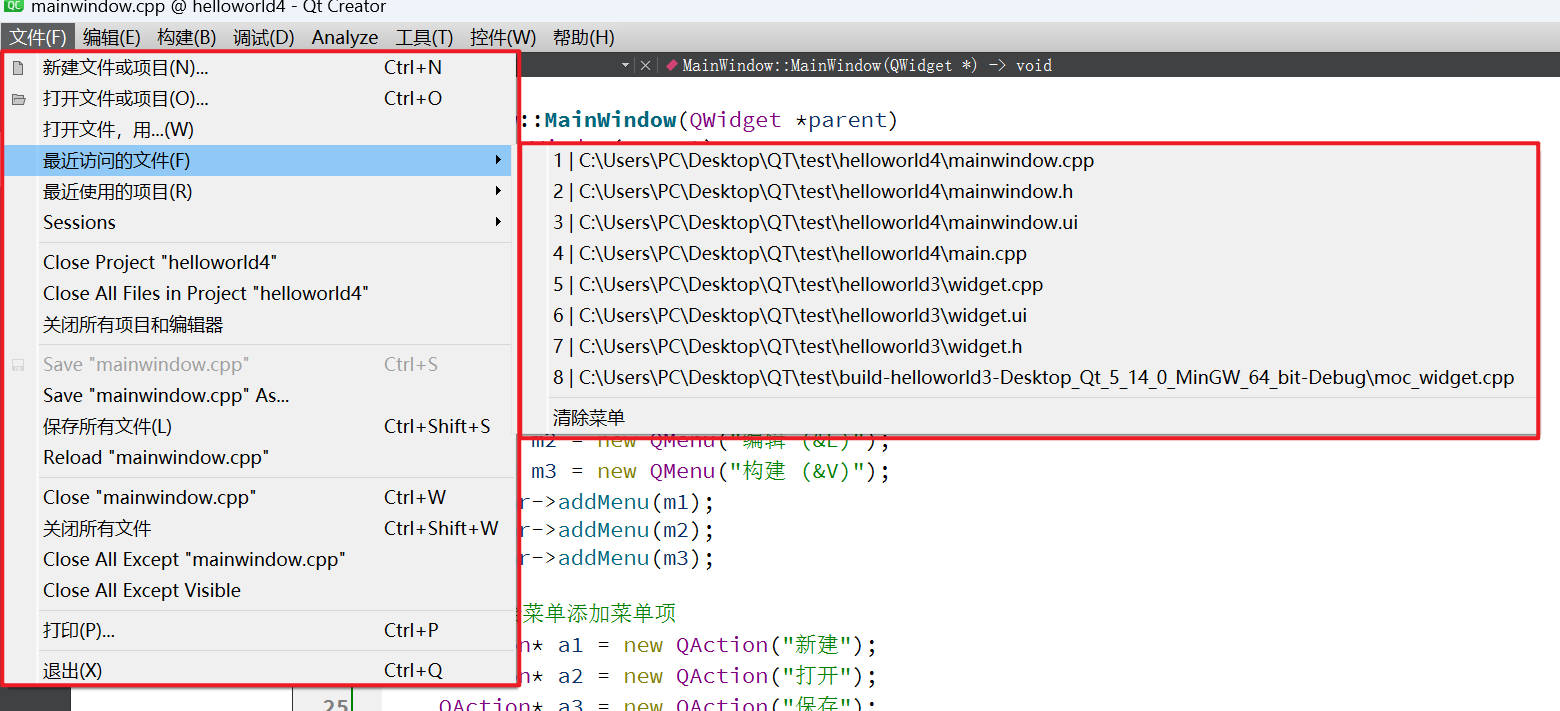Image resolution: width=1560 pixels, height=711 pixels.
Task: Choose Close "mainwindow.cpp" with Ctrl+W shortcut
Action: click(x=258, y=498)
